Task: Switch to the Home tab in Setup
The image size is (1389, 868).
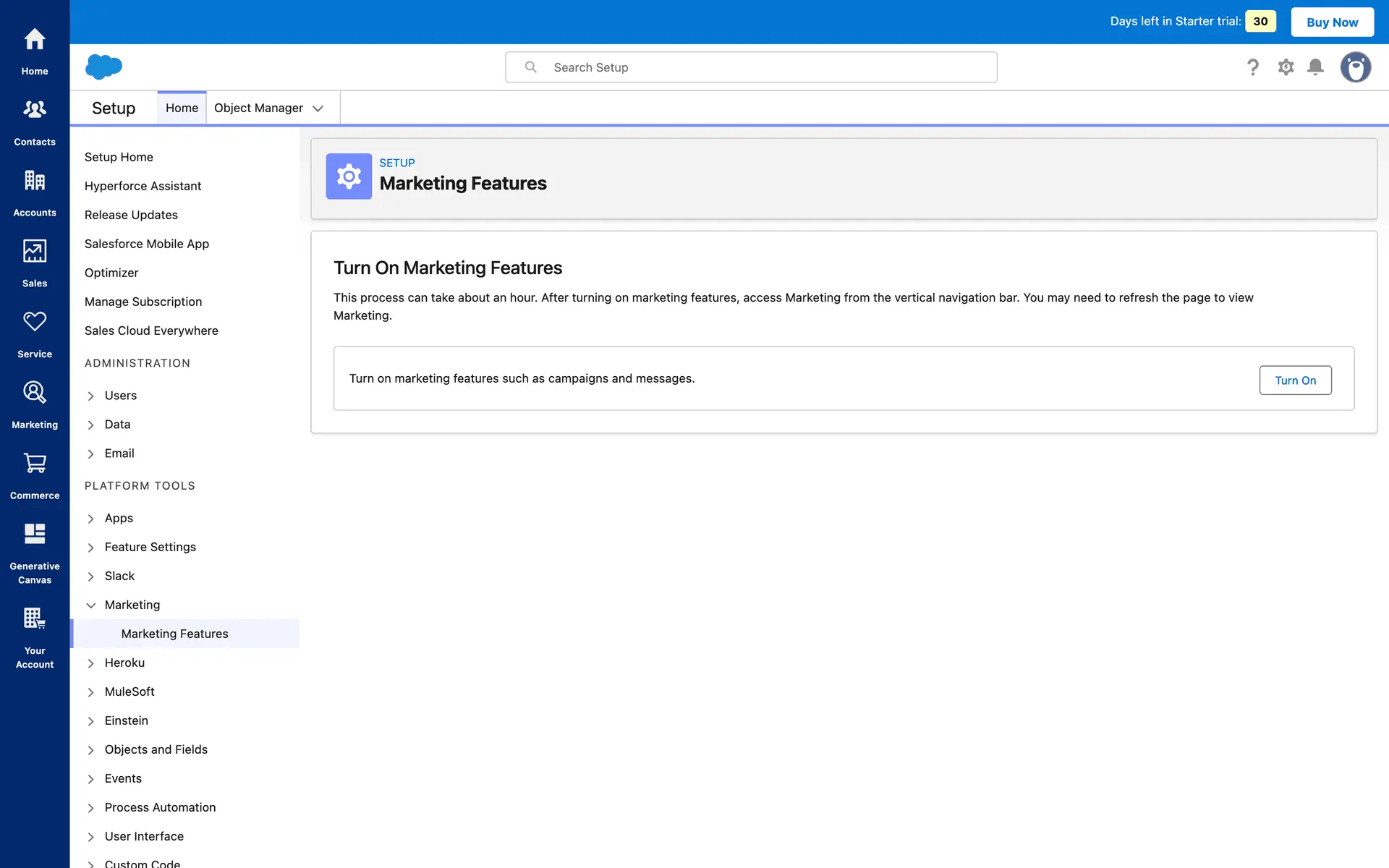Action: pos(182,108)
